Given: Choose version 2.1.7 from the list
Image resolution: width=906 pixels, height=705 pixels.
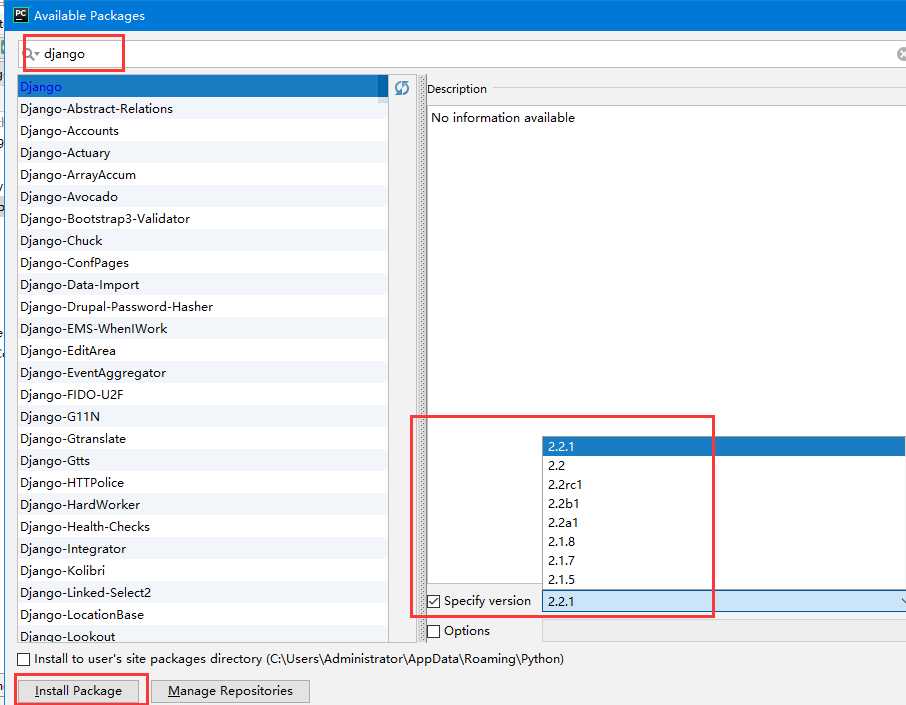Looking at the screenshot, I should tap(724, 561).
